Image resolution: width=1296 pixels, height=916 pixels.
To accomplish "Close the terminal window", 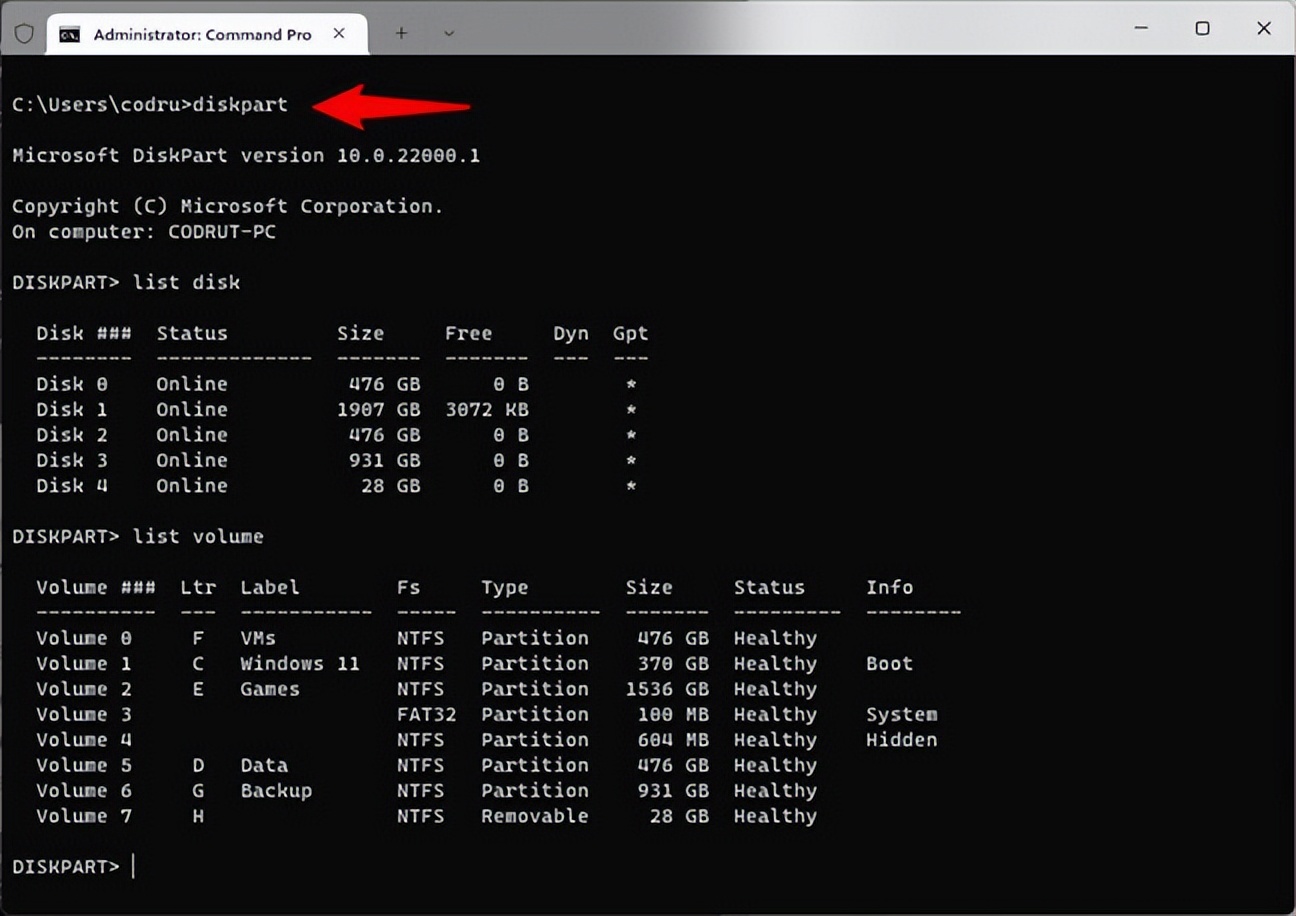I will 1264,29.
